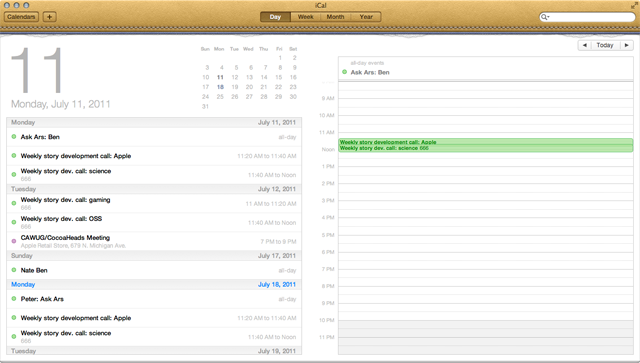Select Nate Ben all-day row
Screen dimensions: 640x363
coord(154,270)
